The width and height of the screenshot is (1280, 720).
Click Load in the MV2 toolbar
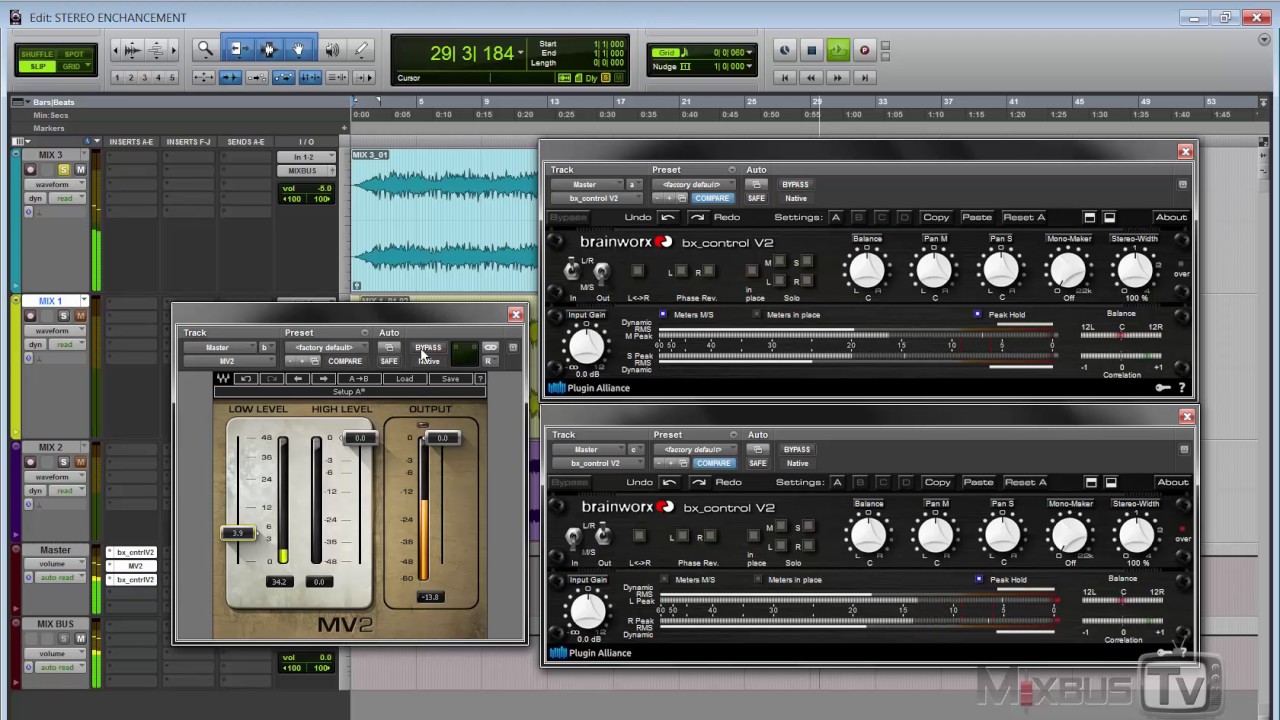(404, 379)
